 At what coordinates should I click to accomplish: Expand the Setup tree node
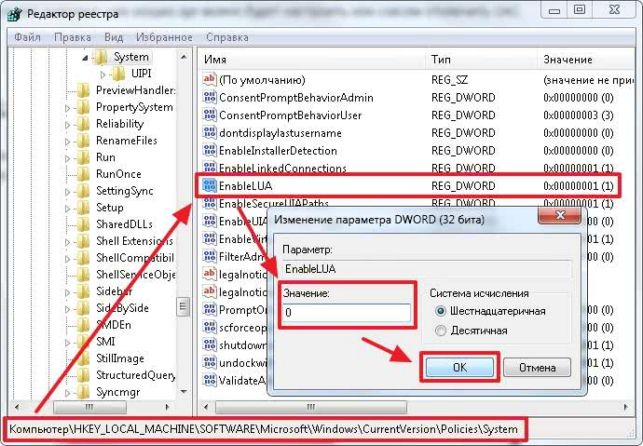[x=67, y=209]
